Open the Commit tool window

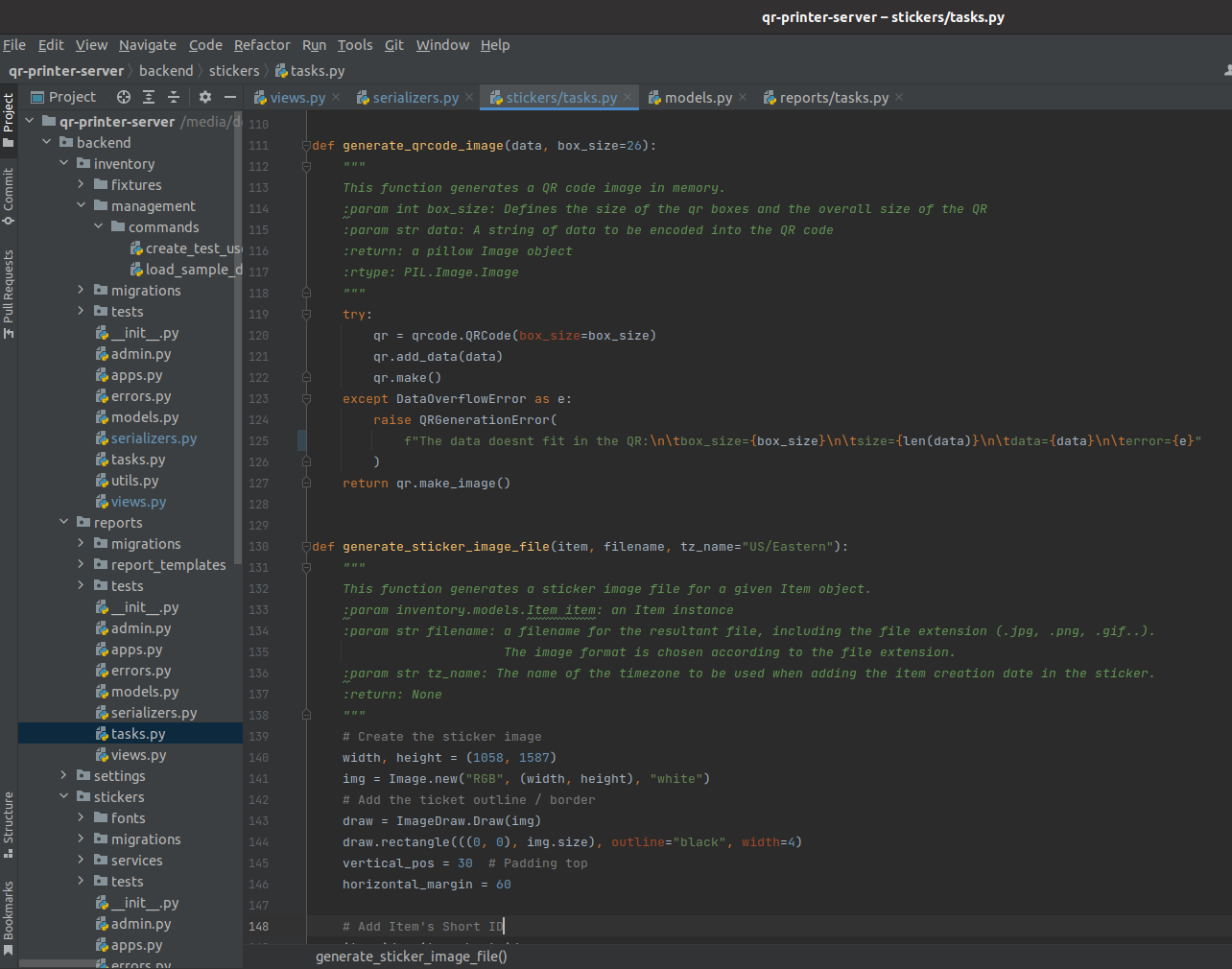tap(9, 196)
